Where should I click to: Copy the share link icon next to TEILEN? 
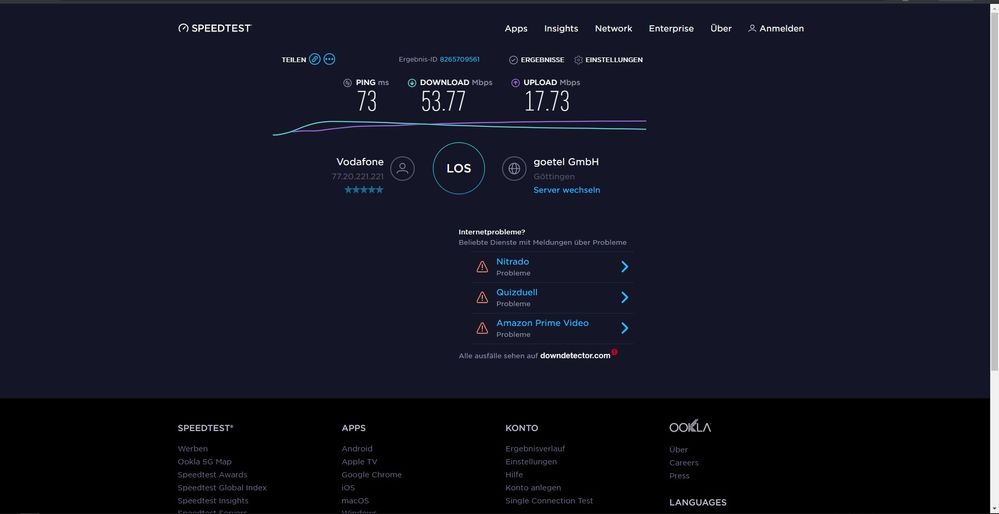tap(315, 59)
